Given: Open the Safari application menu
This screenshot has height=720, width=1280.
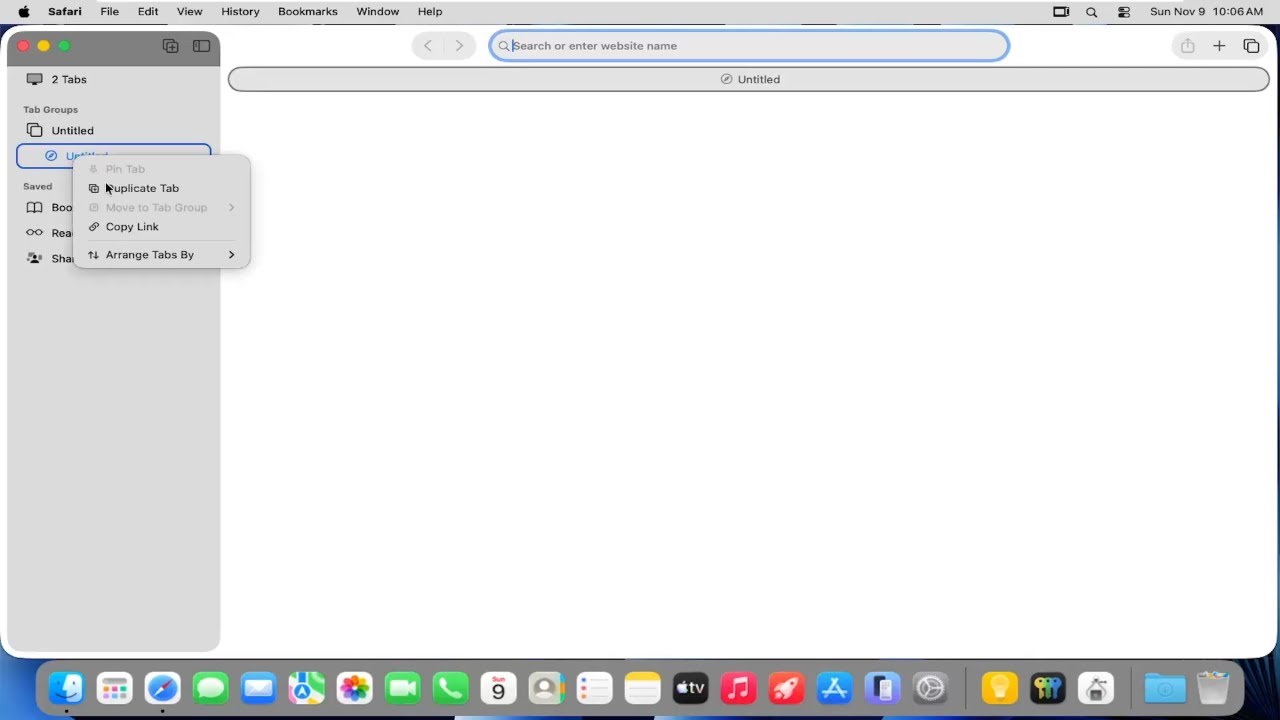Looking at the screenshot, I should (65, 12).
